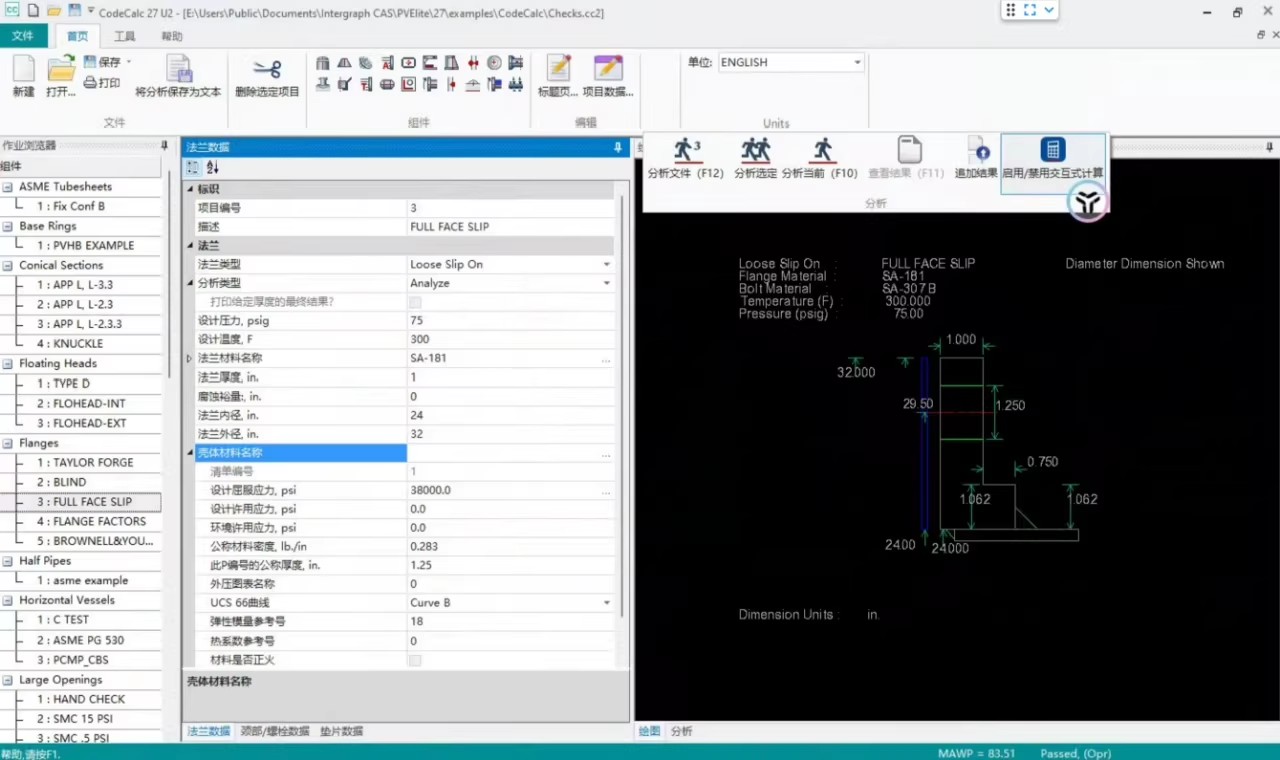This screenshot has width=1280, height=760.
Task: Collapse the Flanges tree node
Action: (x=8, y=442)
